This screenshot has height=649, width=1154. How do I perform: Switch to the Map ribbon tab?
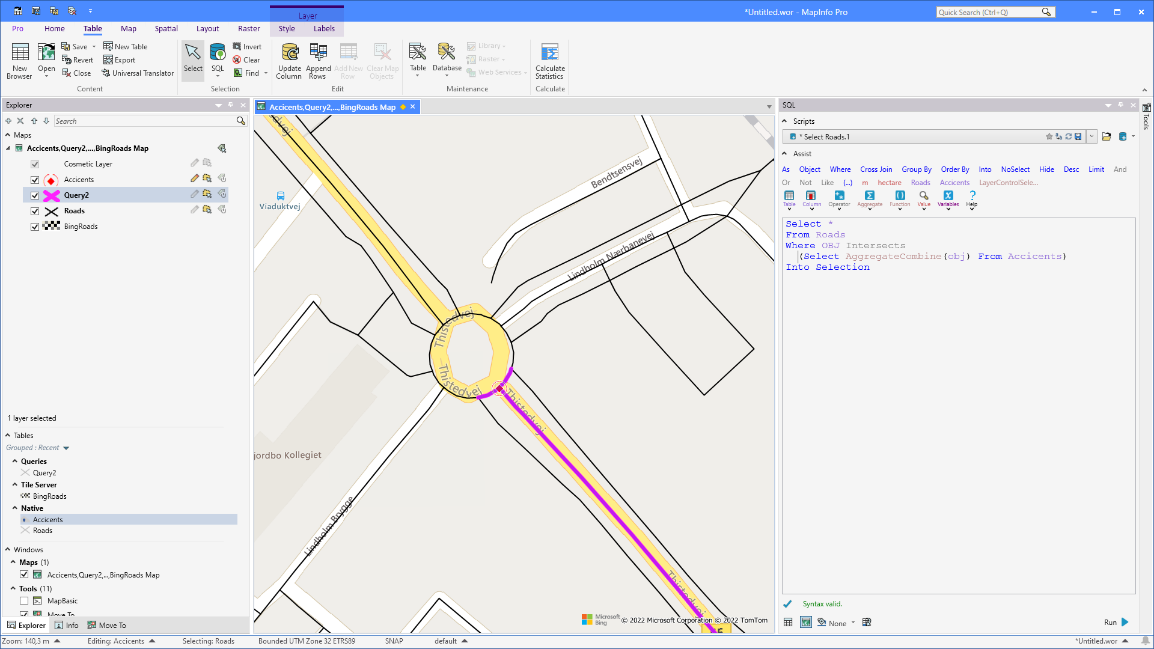128,29
